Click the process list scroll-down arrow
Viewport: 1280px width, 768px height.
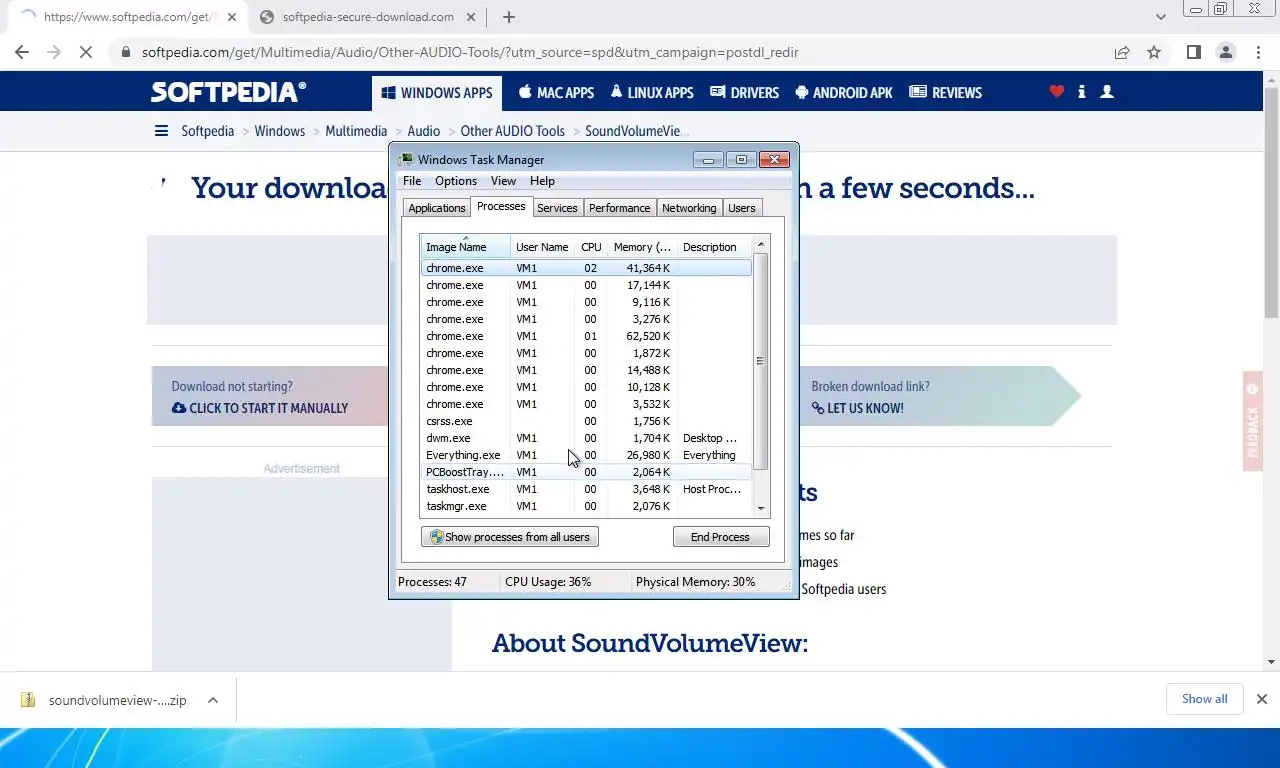[760, 508]
